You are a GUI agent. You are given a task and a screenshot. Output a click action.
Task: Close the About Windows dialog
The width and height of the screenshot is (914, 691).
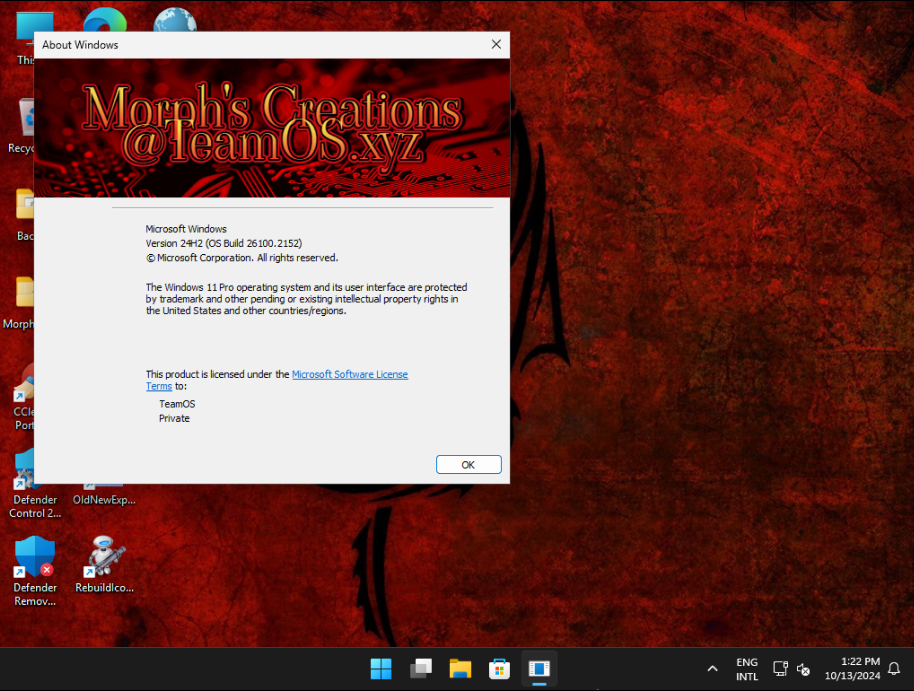[x=496, y=44]
